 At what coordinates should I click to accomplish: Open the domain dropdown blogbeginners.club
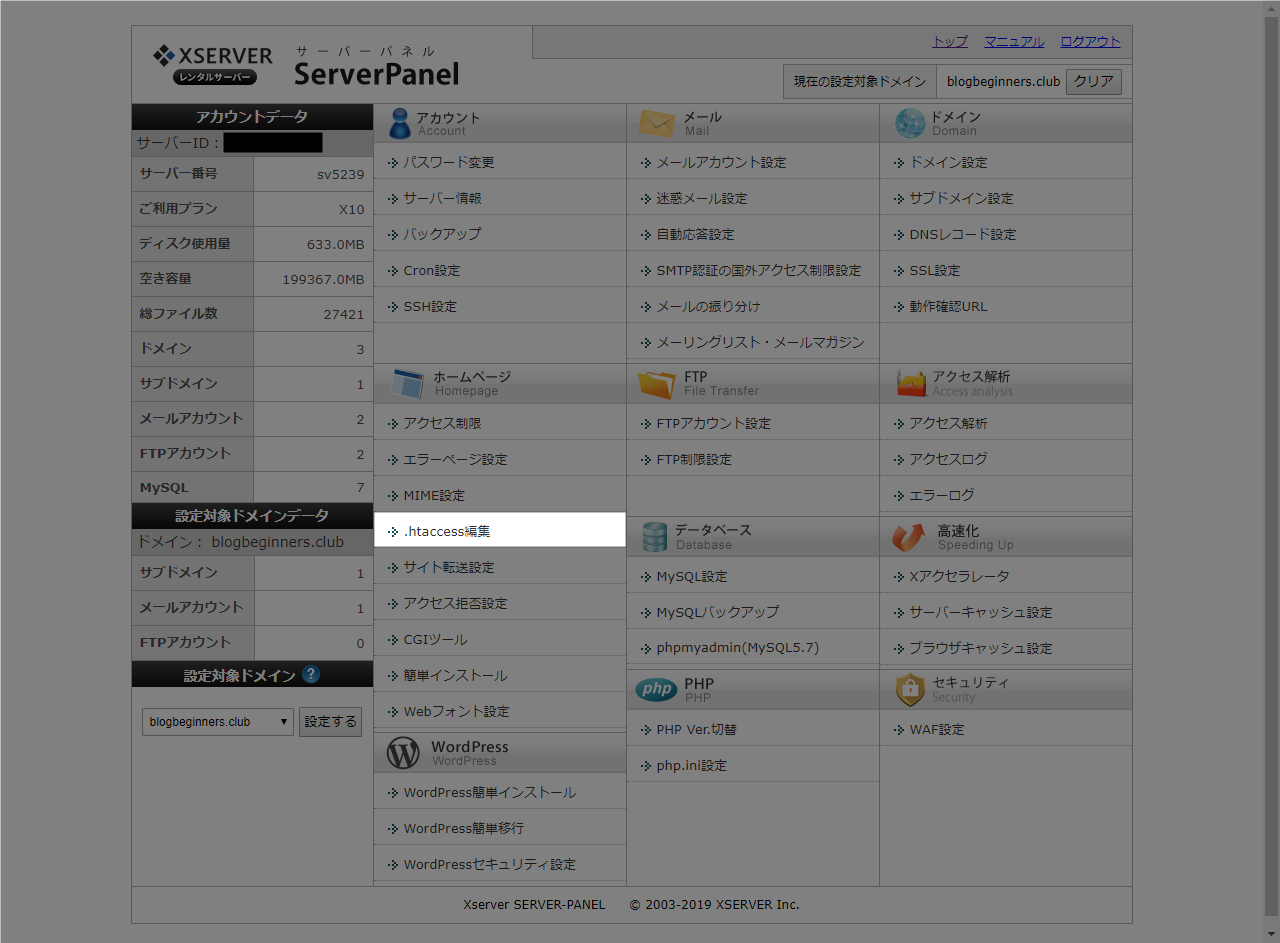[218, 721]
